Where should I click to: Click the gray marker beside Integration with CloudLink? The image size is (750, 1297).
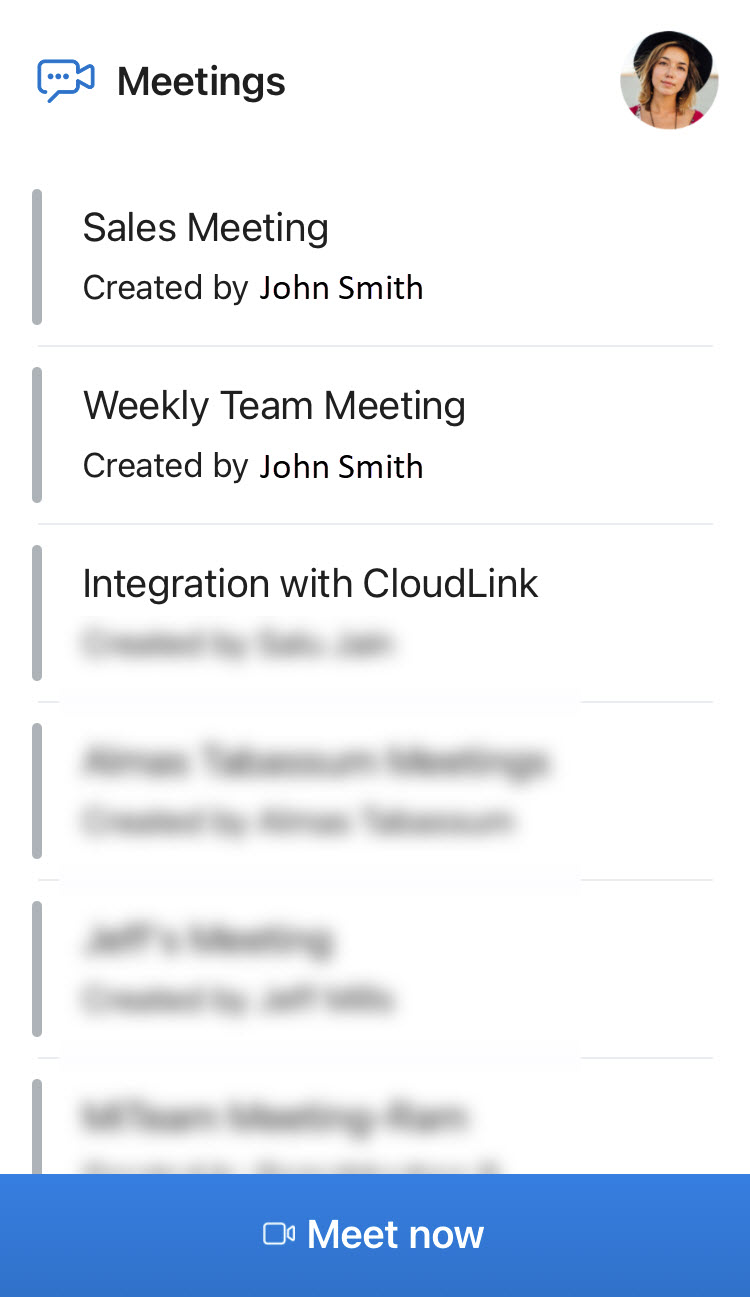(x=37, y=613)
